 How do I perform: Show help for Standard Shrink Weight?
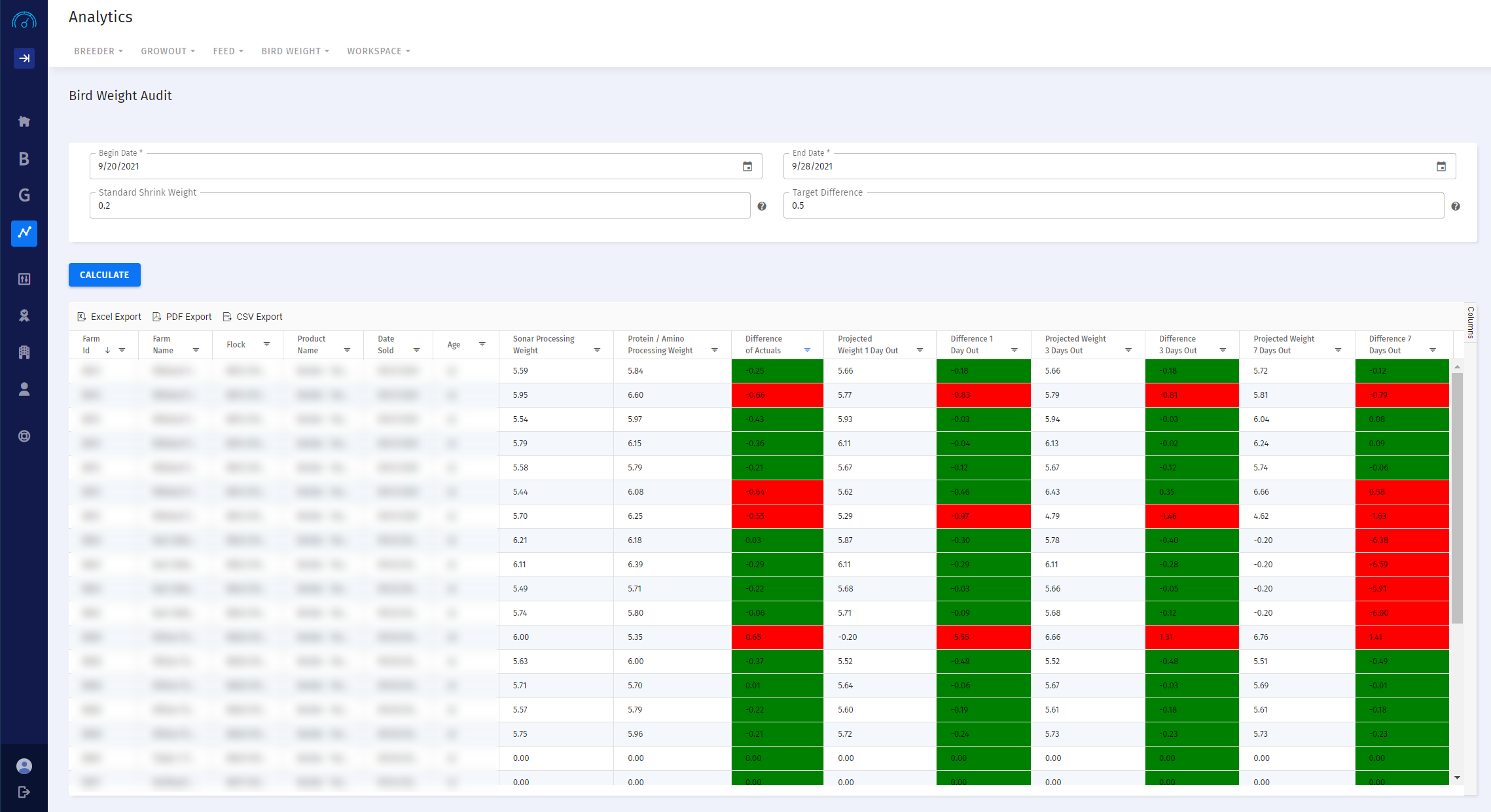(x=762, y=206)
